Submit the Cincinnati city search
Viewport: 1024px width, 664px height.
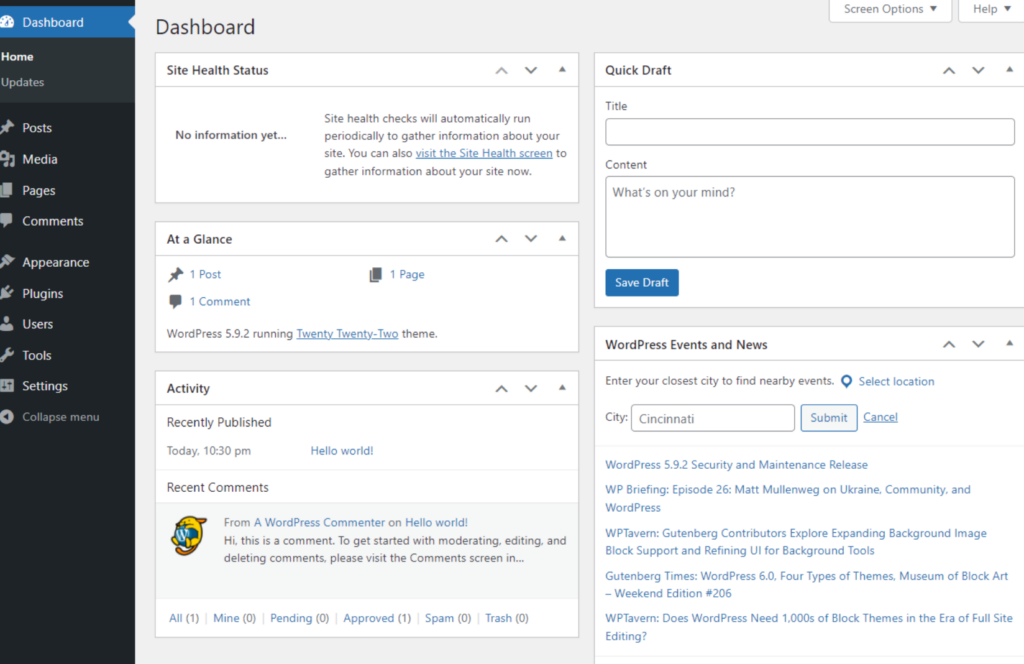coord(828,417)
